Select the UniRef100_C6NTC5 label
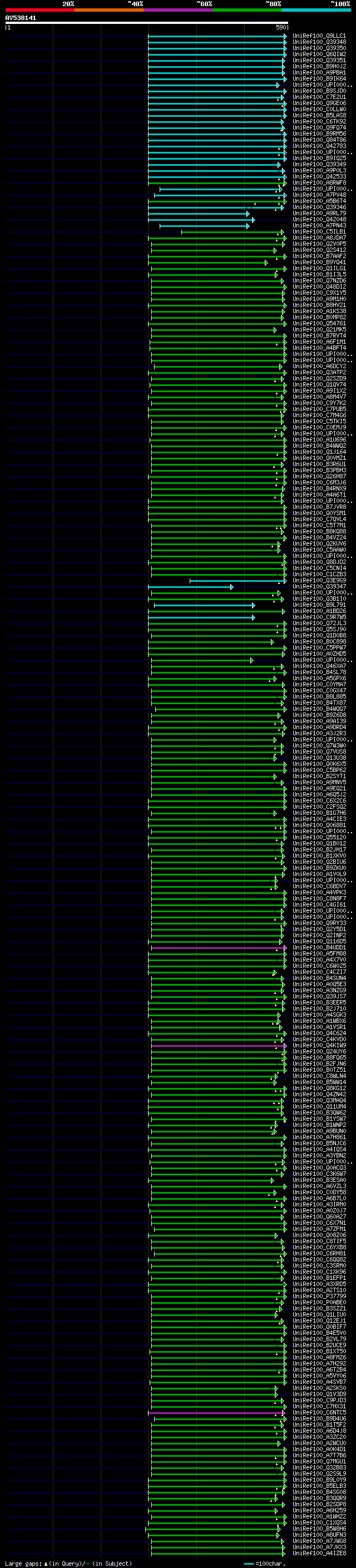The width and height of the screenshot is (356, 1568). (x=319, y=1413)
